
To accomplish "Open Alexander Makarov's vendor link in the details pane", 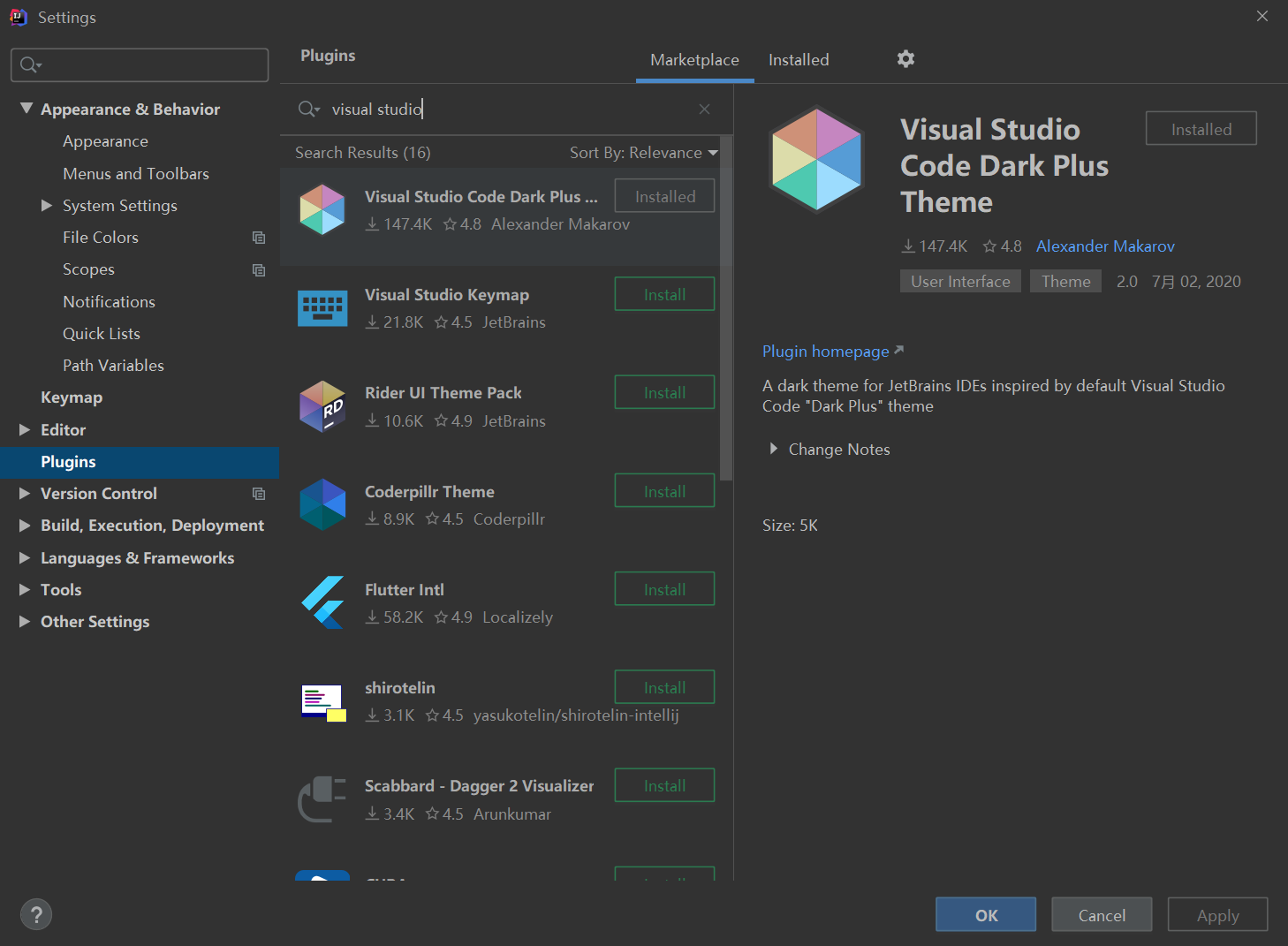I will coord(1105,246).
